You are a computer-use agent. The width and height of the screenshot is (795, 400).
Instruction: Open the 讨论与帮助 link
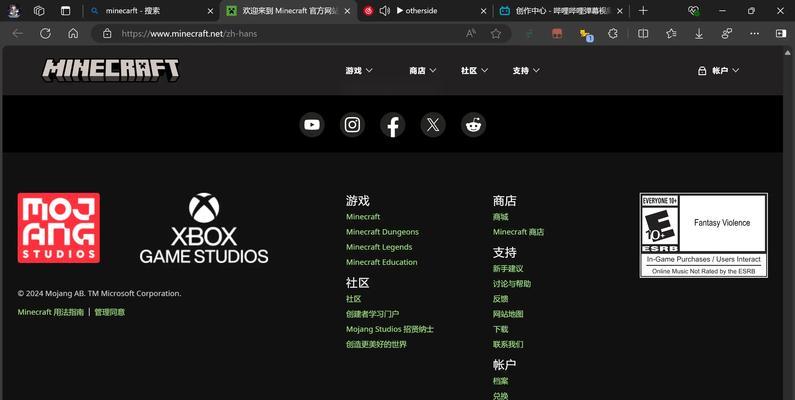pos(512,283)
